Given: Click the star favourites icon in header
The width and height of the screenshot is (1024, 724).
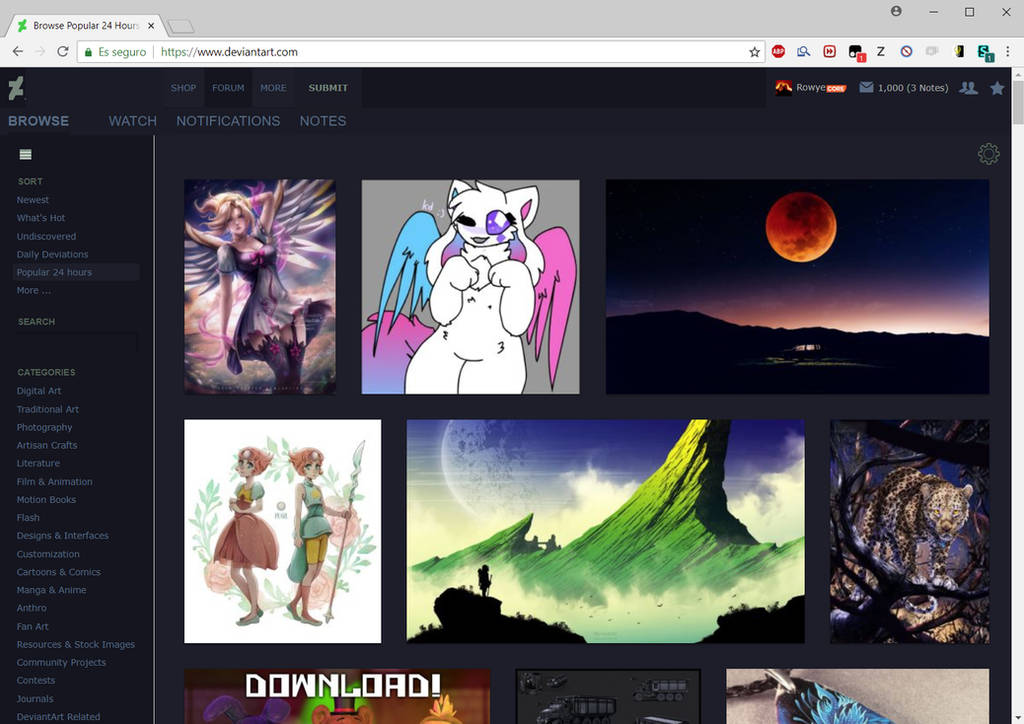Looking at the screenshot, I should pyautogui.click(x=997, y=88).
